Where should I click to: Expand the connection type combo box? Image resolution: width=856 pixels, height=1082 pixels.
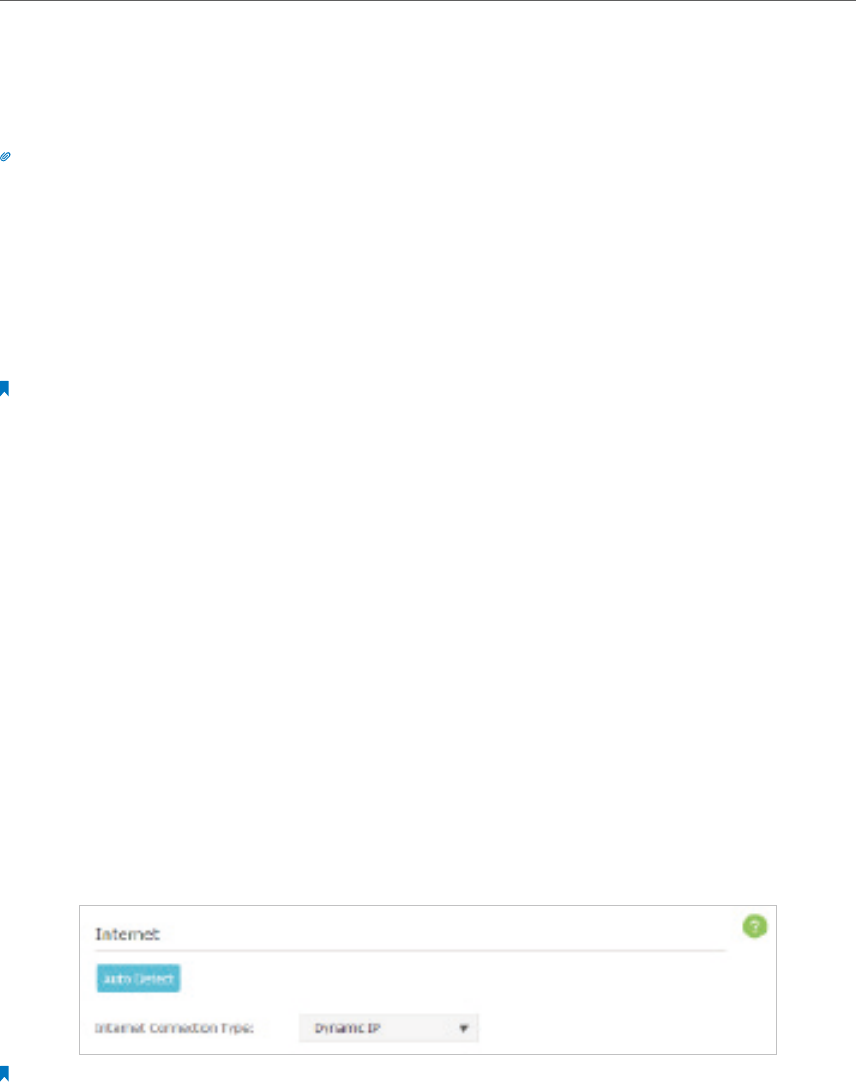click(389, 1028)
